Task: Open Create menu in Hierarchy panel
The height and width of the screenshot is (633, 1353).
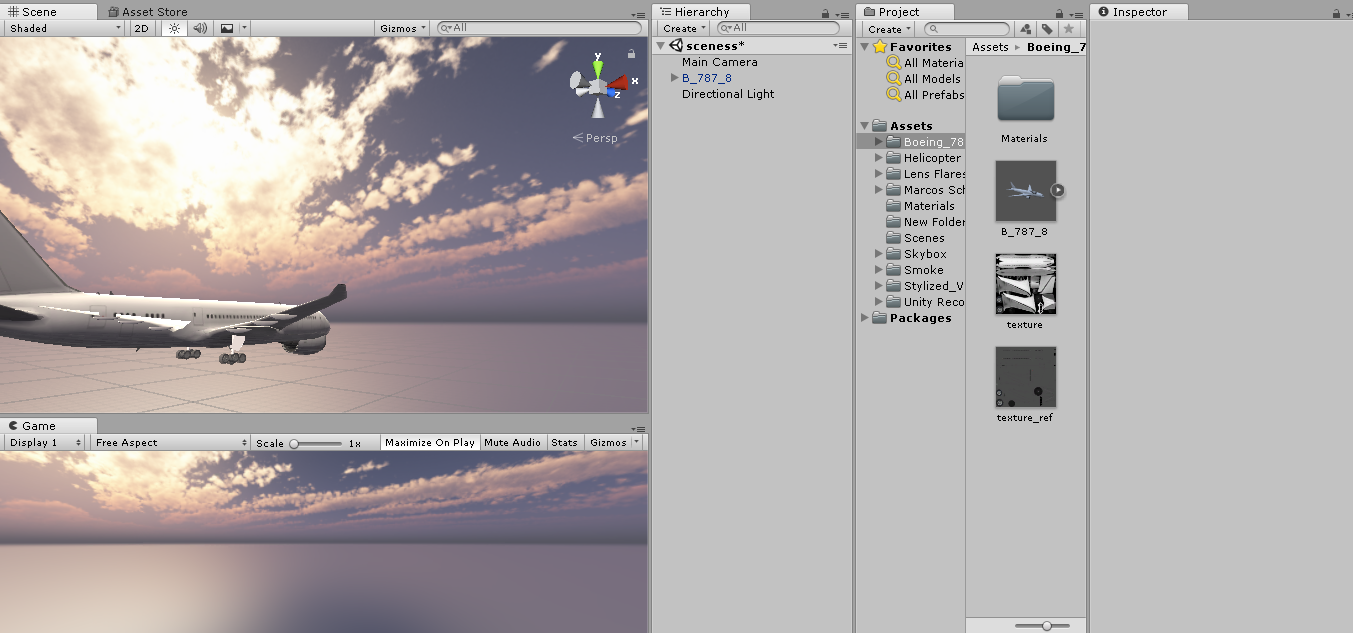Action: pyautogui.click(x=684, y=28)
